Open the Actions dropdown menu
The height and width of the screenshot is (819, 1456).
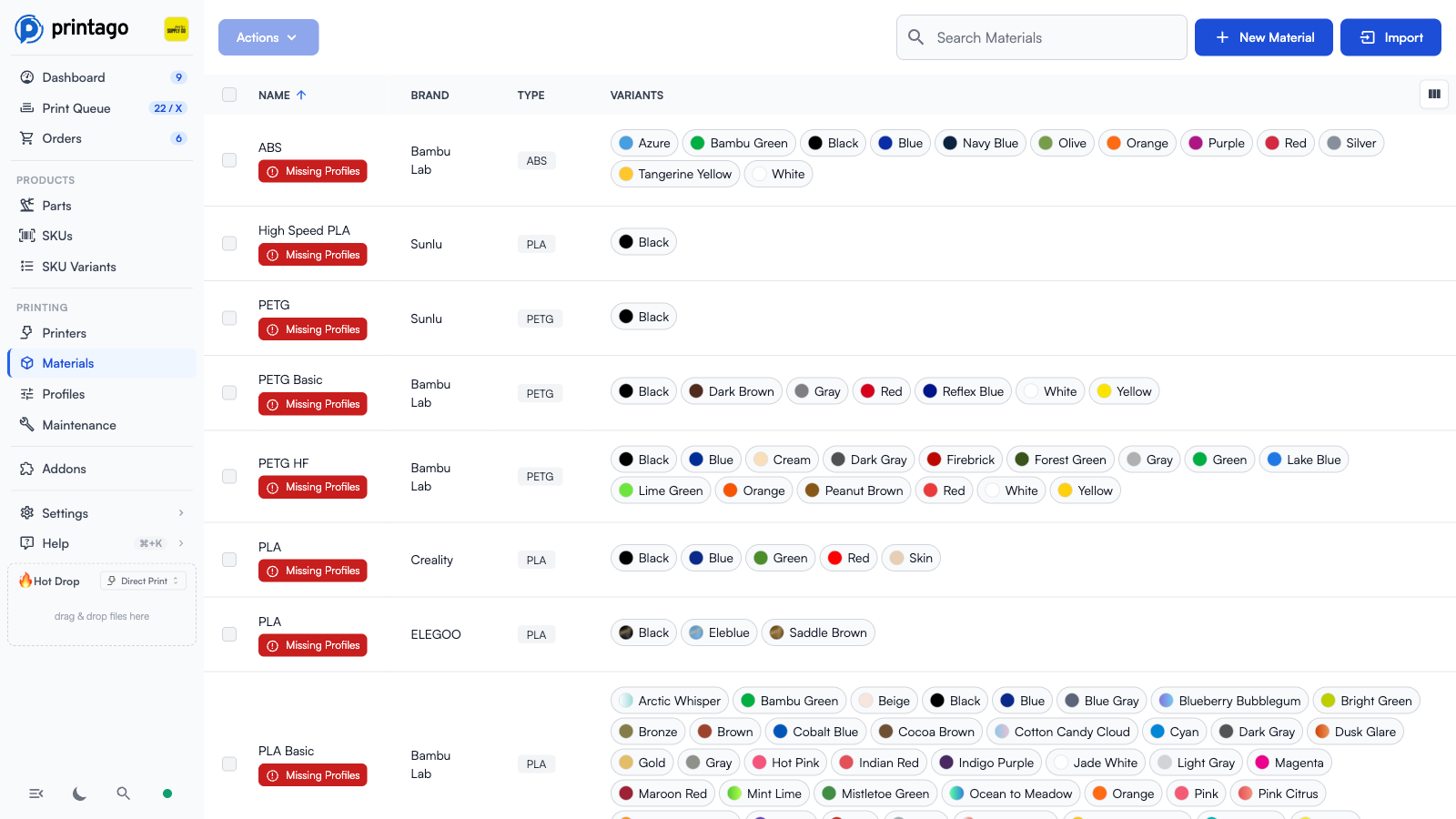[268, 37]
